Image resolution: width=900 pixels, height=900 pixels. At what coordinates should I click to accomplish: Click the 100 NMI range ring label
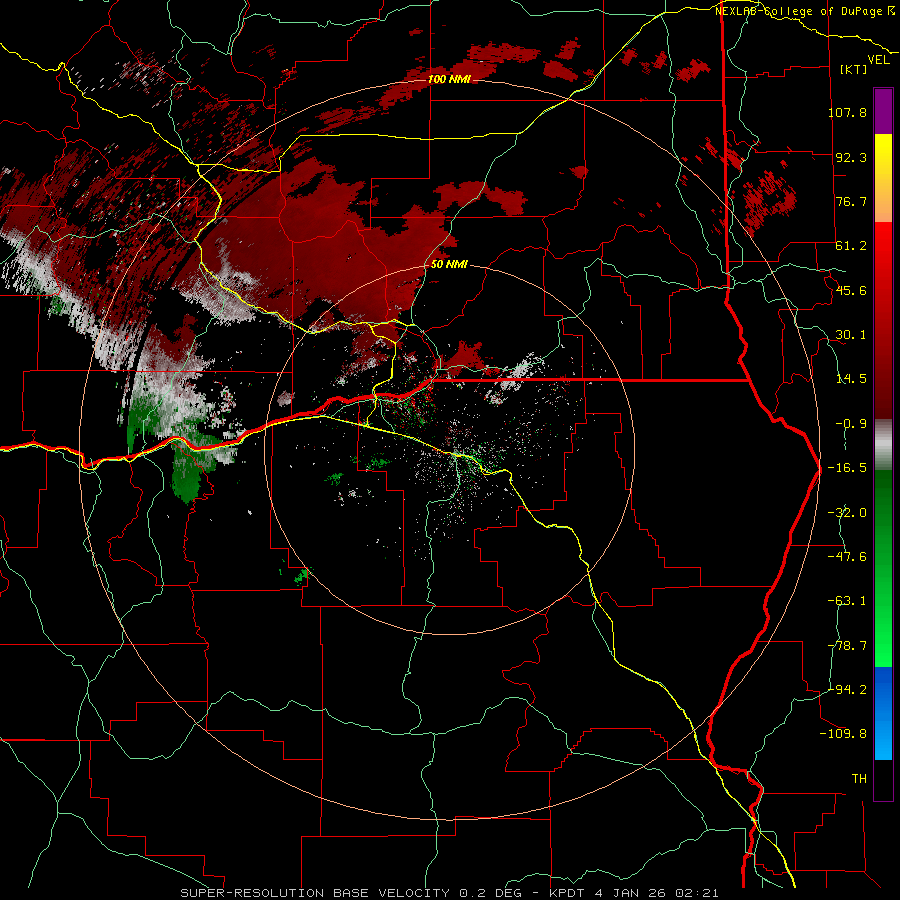click(x=449, y=79)
